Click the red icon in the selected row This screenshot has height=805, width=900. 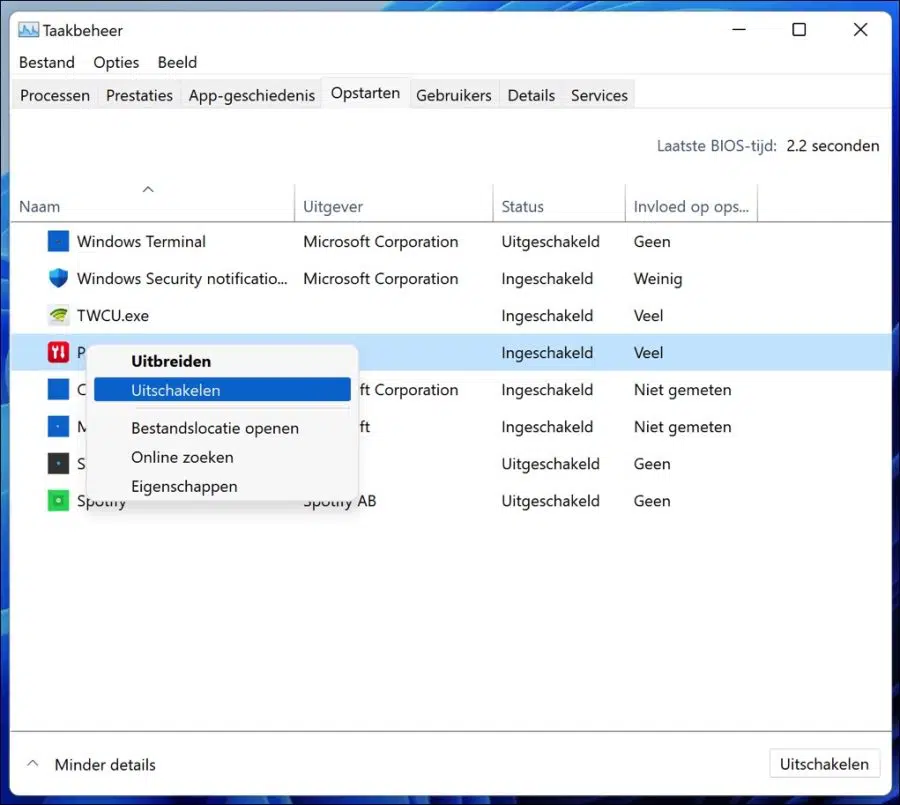pyautogui.click(x=58, y=353)
